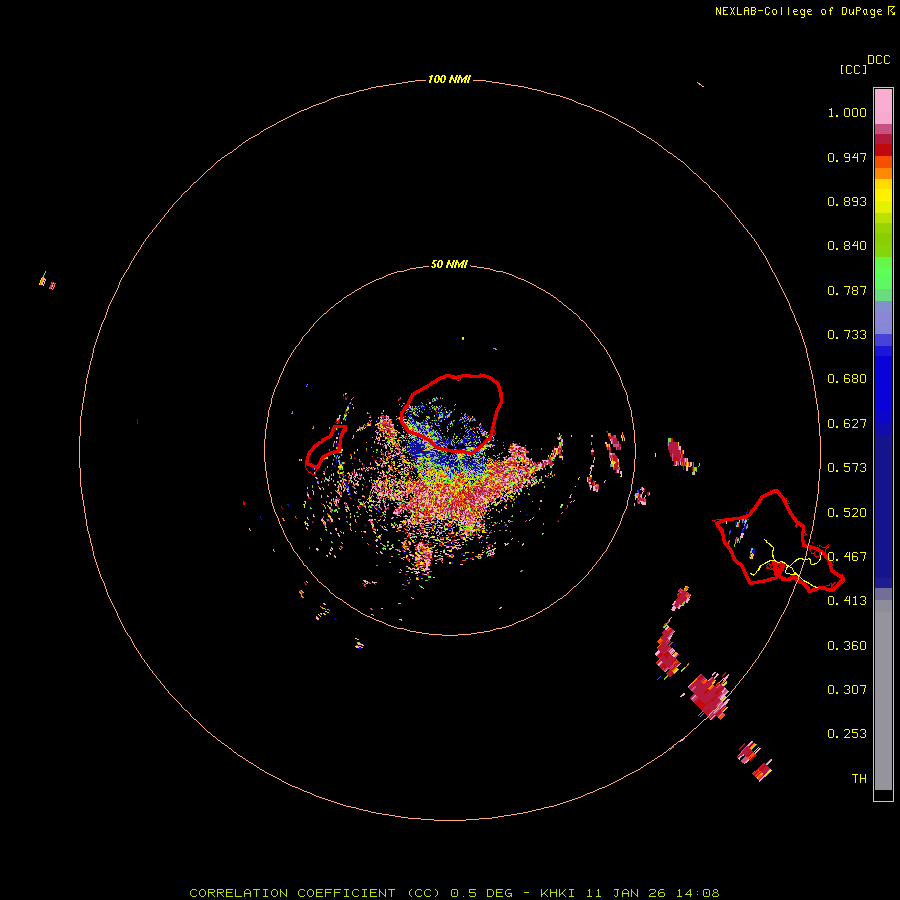Image resolution: width=900 pixels, height=900 pixels.
Task: Click the 0.787 scale value
Action: click(x=847, y=290)
